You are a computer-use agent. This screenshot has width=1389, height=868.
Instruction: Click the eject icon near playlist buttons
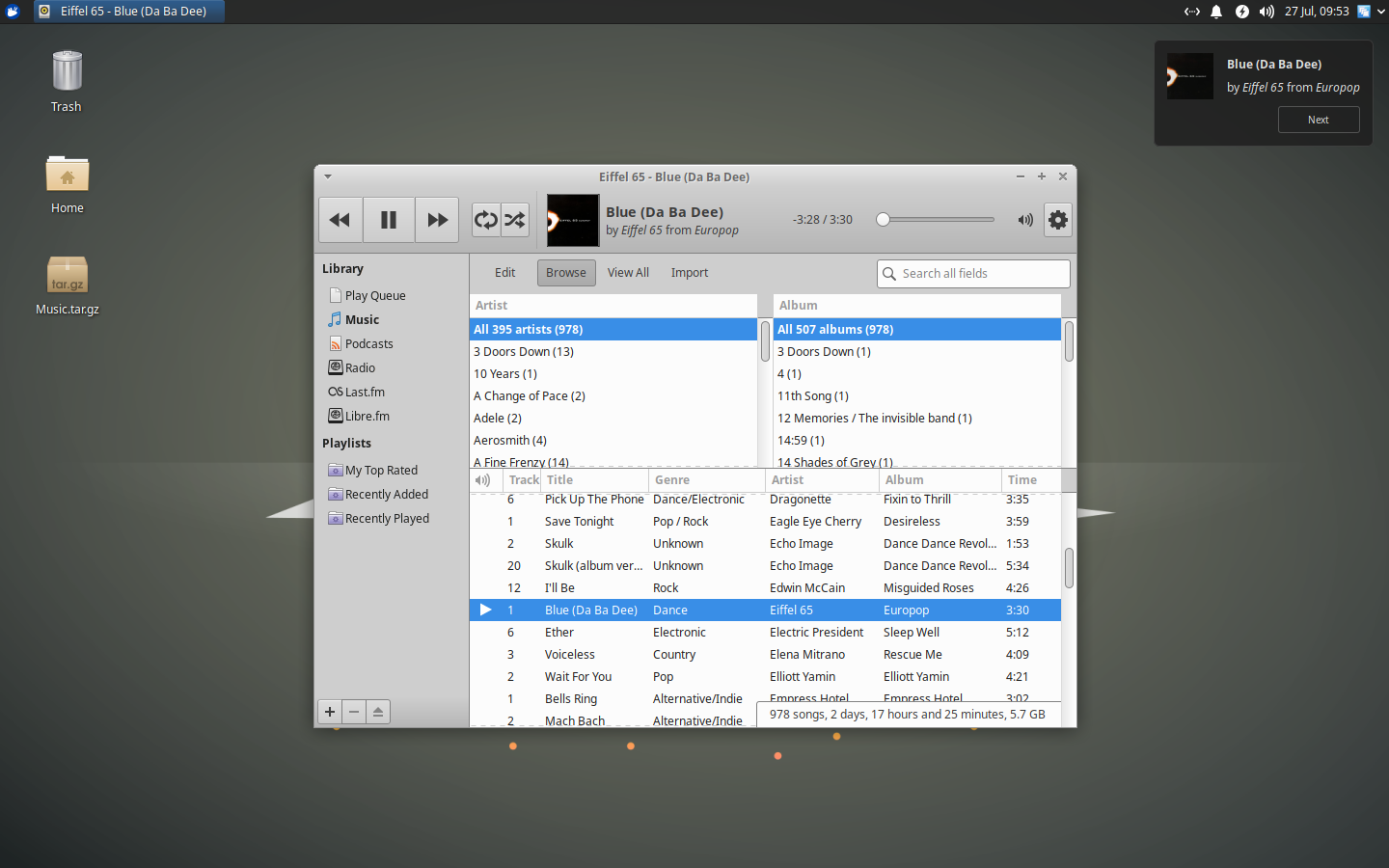[377, 711]
